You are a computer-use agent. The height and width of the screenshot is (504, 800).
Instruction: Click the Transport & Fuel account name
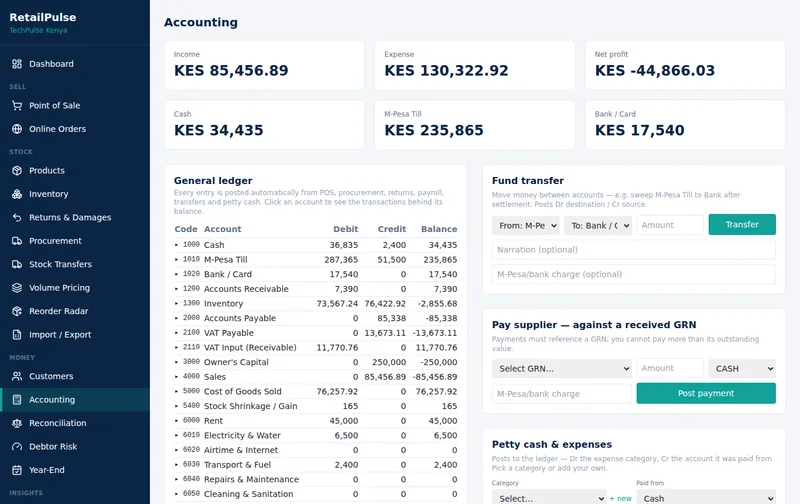[237, 465]
